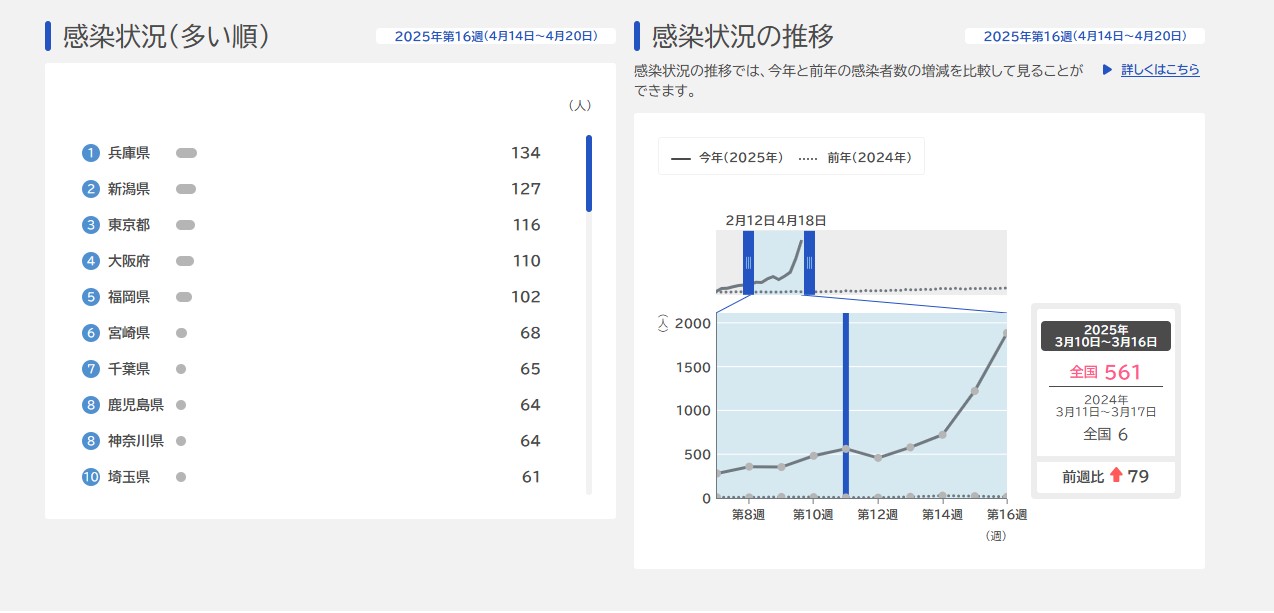Image resolution: width=1274 pixels, height=613 pixels.
Task: Click the 2025年 3月10日～3月16日 date label
Action: tap(1106, 336)
